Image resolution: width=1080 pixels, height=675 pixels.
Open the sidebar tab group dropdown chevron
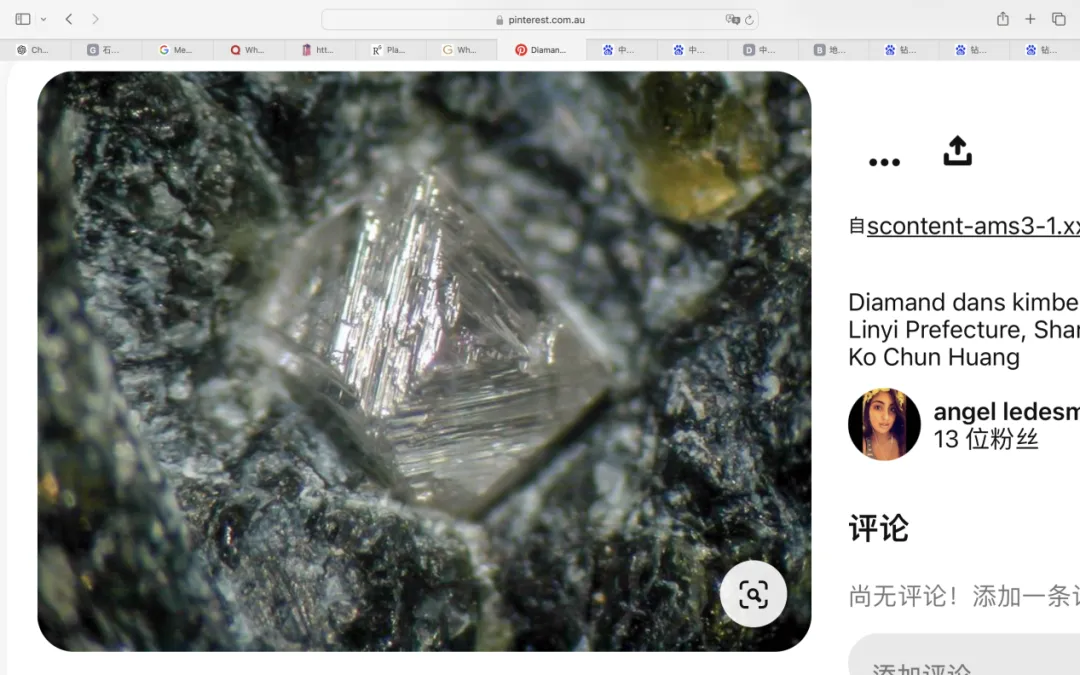click(43, 19)
